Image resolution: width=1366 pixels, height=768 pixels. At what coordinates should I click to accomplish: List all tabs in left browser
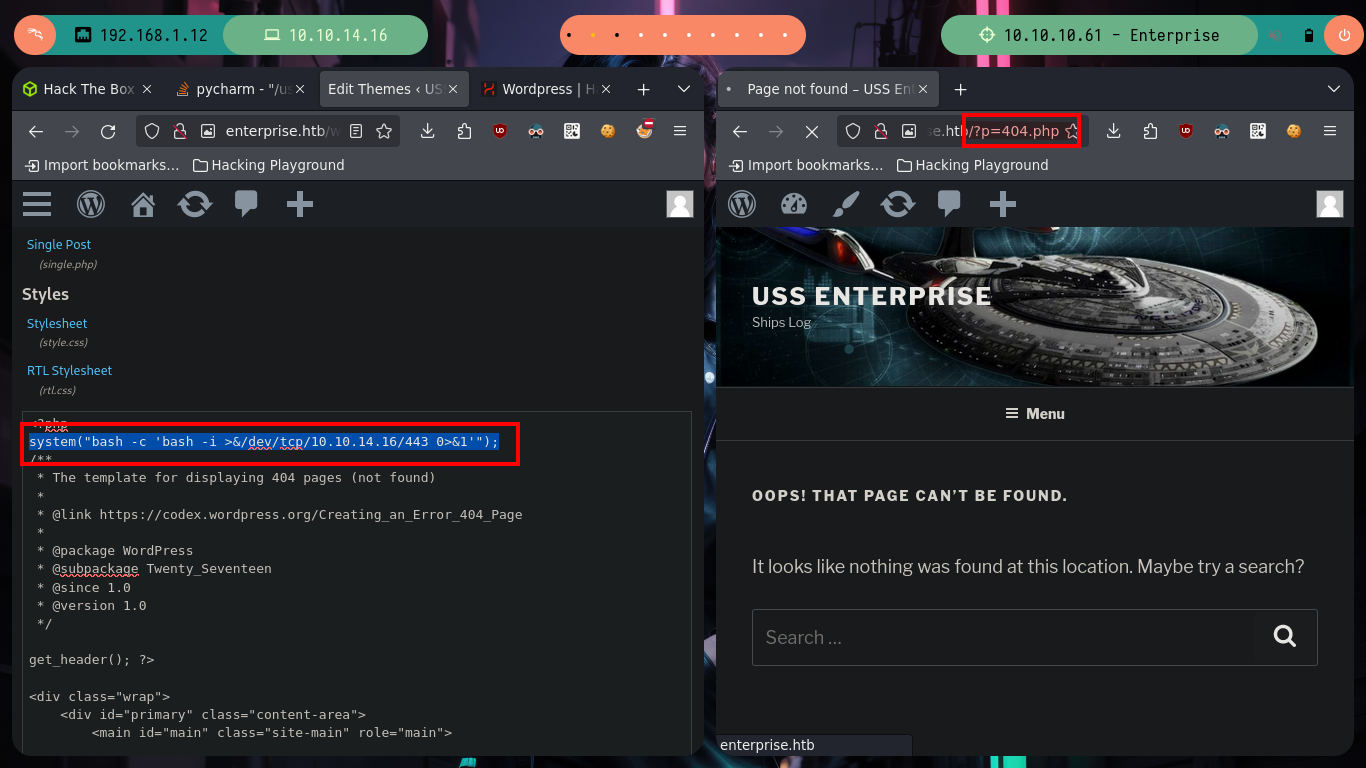click(684, 89)
